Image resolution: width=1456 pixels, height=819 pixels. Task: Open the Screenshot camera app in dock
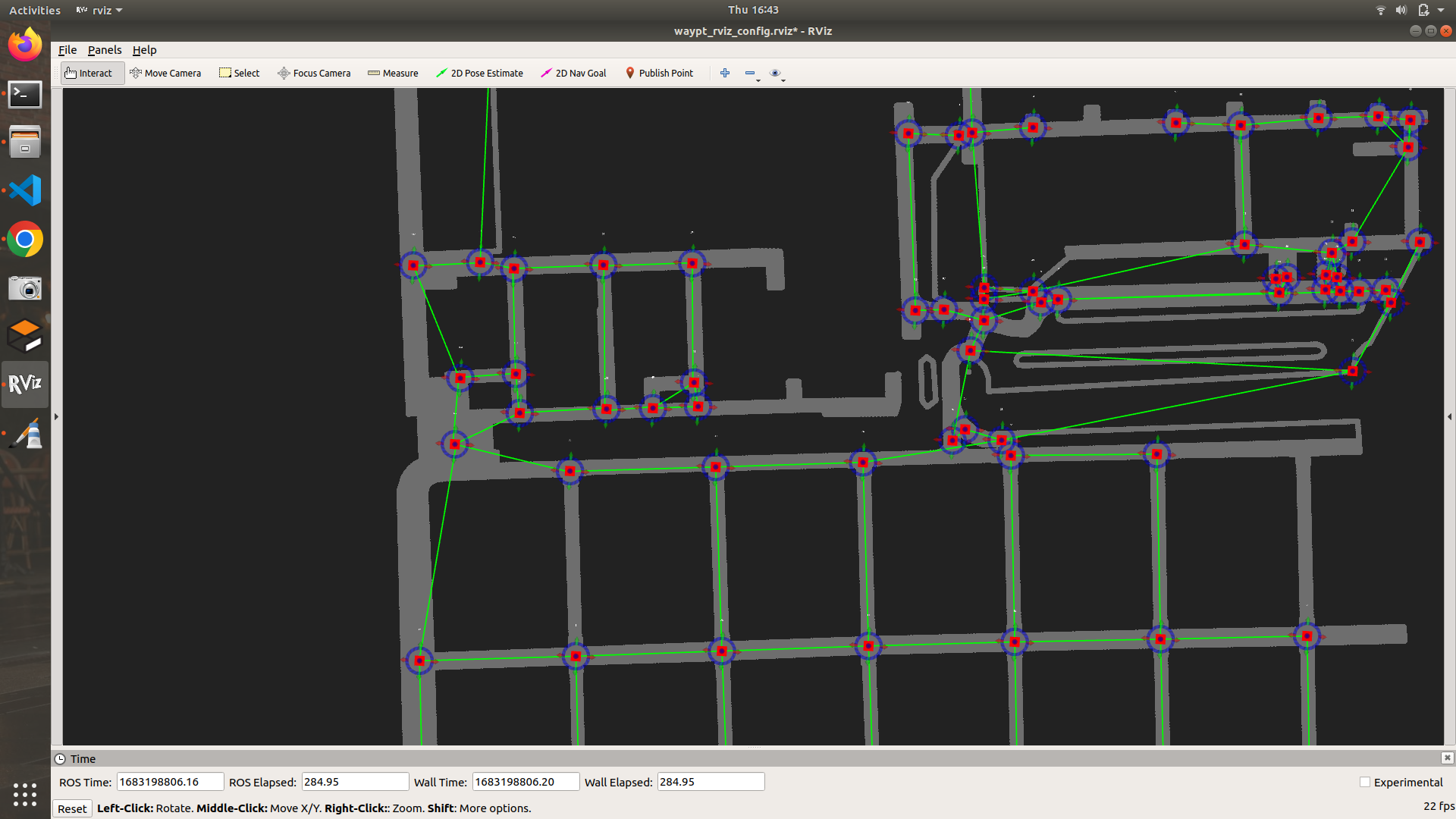coord(25,288)
